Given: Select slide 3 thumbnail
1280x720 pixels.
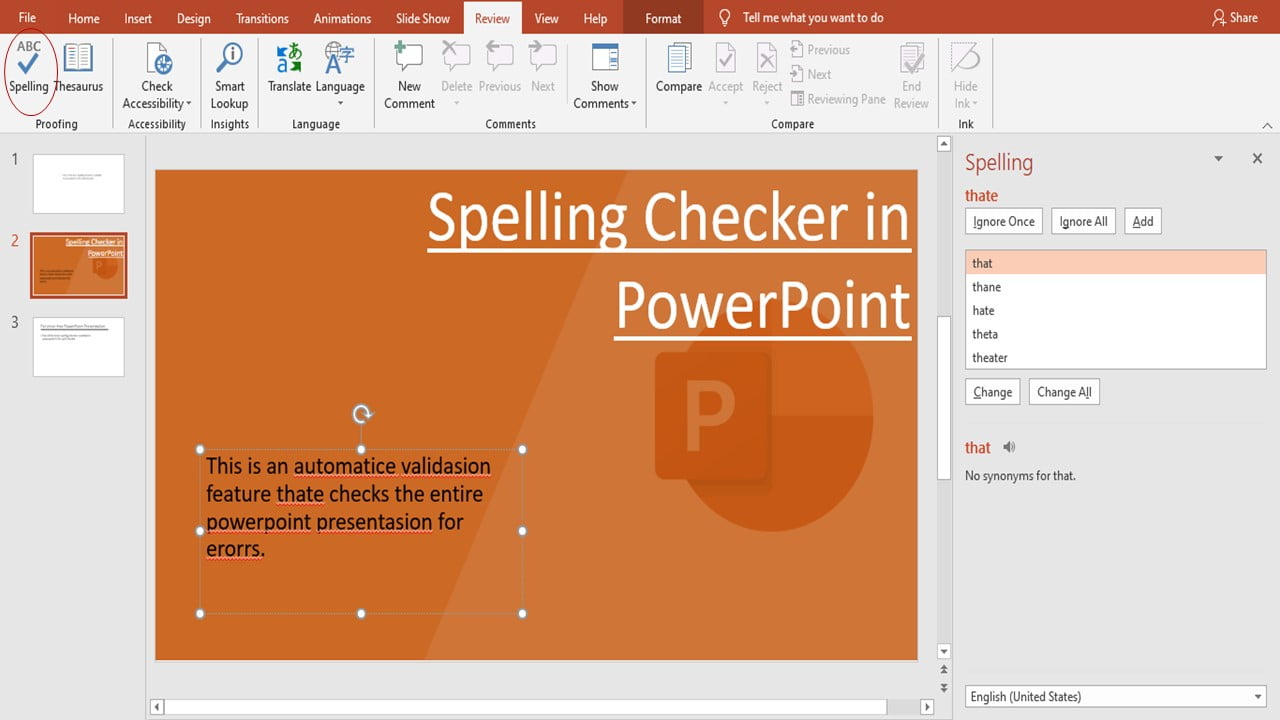Looking at the screenshot, I should (78, 347).
